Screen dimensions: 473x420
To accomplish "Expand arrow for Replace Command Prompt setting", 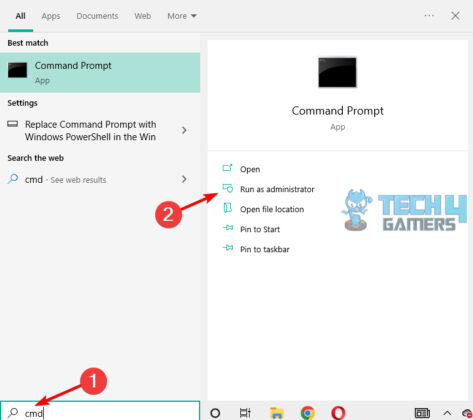I will (x=184, y=130).
